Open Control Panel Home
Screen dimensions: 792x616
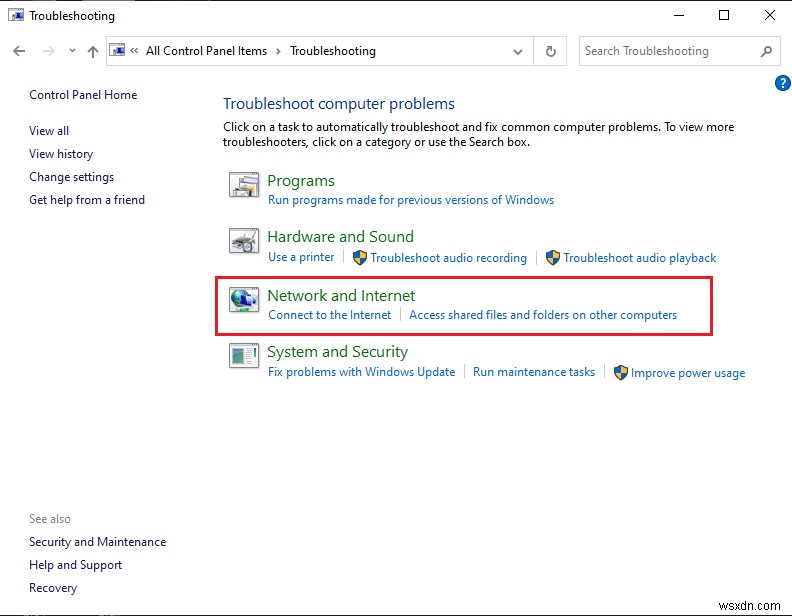[83, 95]
